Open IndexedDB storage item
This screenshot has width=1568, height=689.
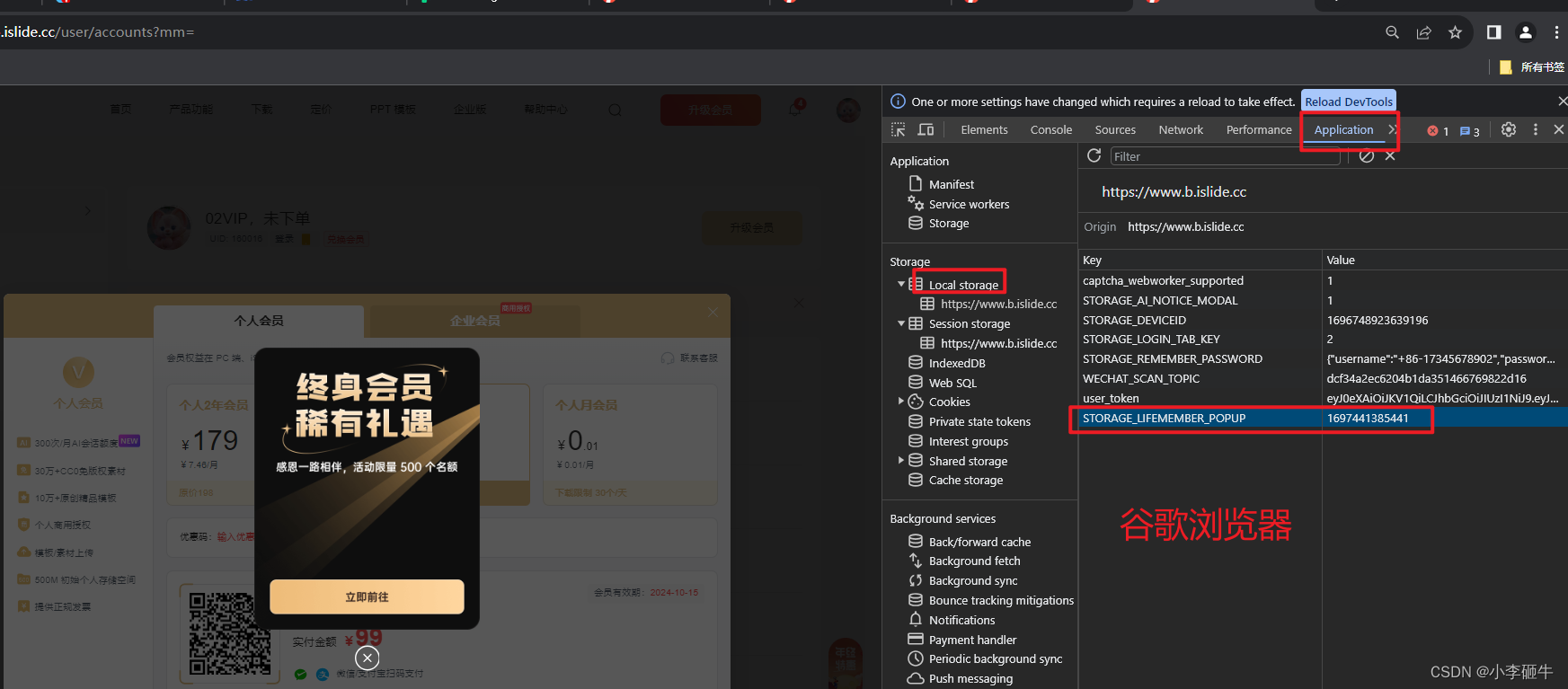[956, 363]
